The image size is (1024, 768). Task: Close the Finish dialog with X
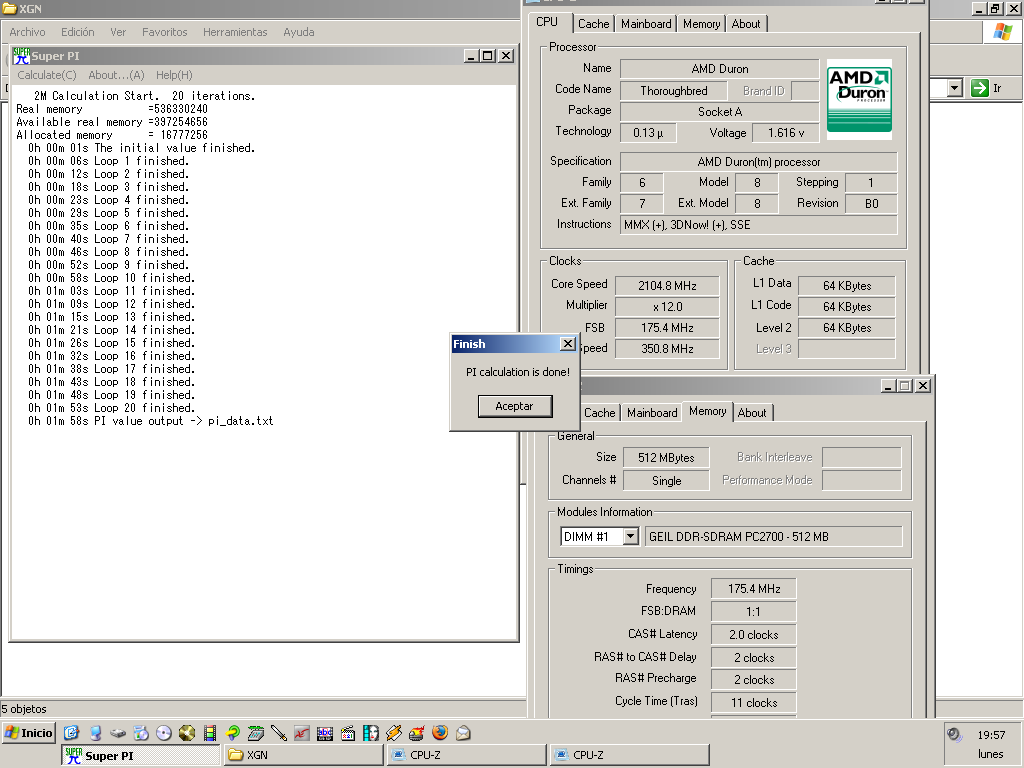click(x=567, y=344)
